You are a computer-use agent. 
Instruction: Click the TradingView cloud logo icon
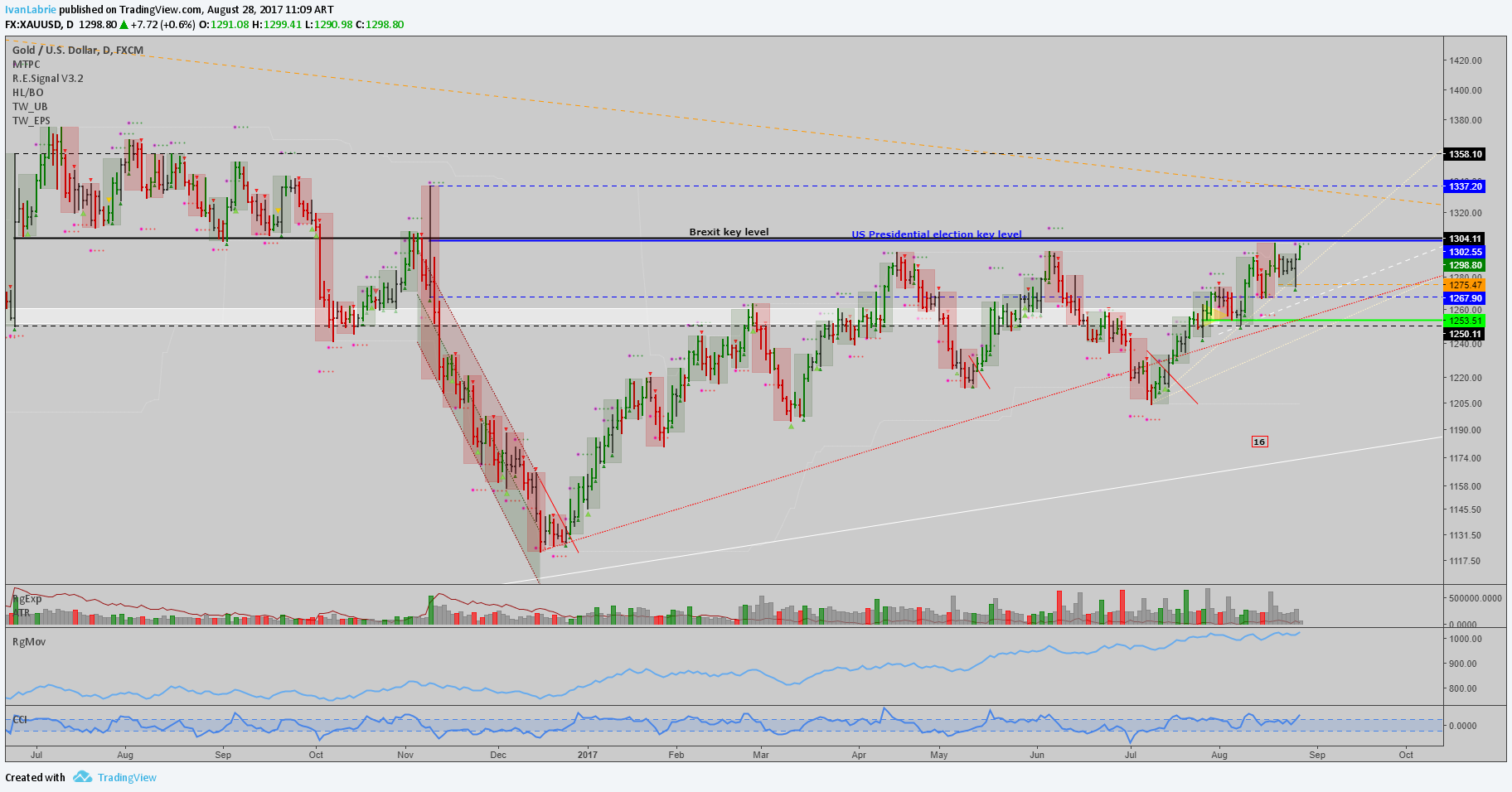pos(82,777)
